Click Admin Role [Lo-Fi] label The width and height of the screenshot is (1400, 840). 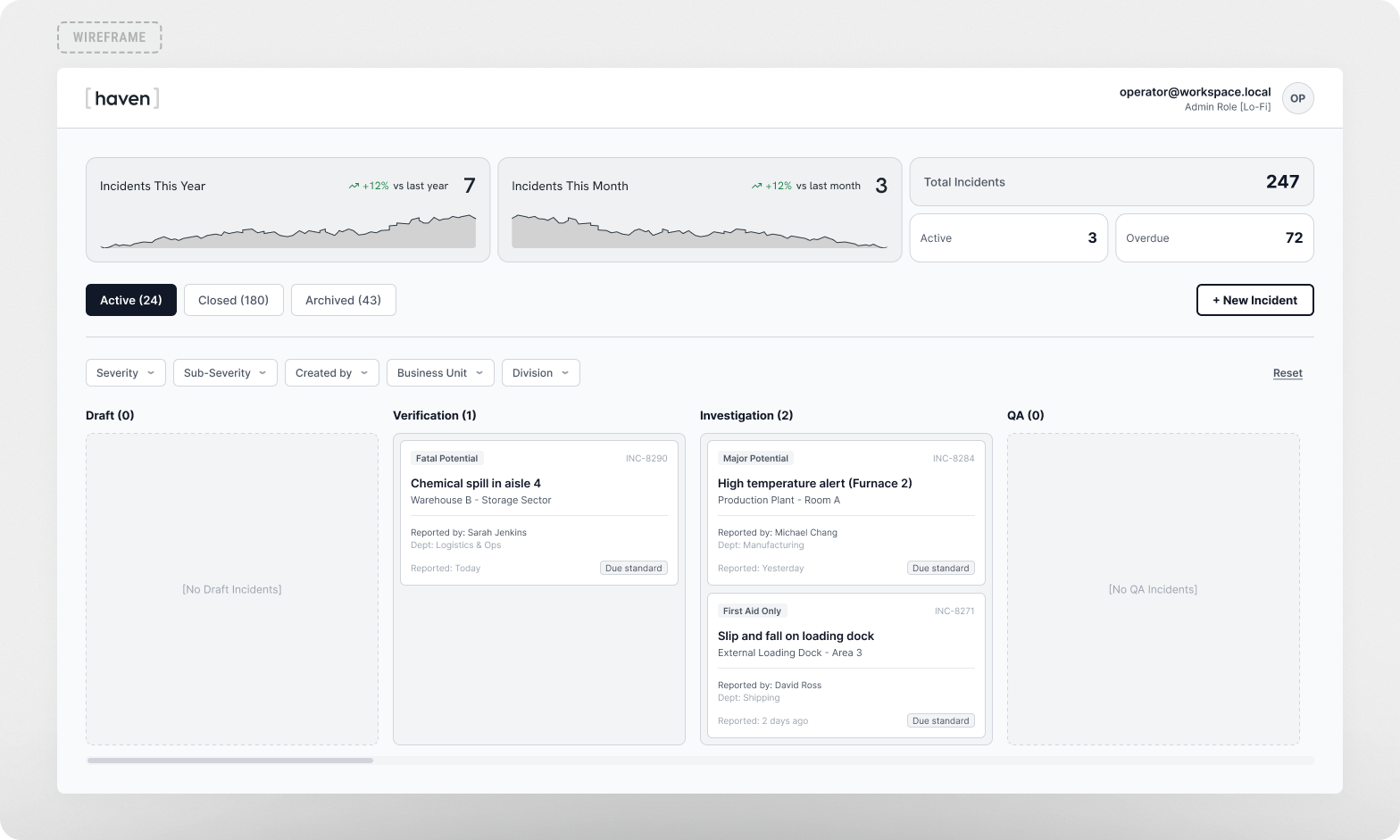click(x=1228, y=107)
